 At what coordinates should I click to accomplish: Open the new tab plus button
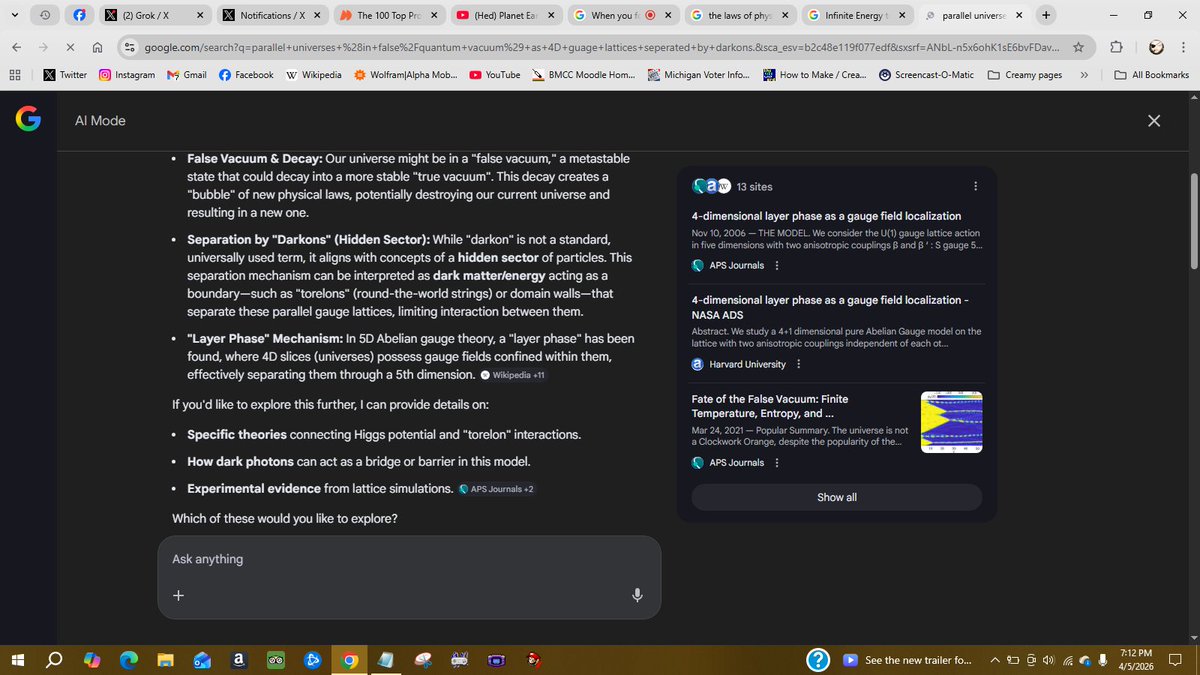(x=1046, y=15)
